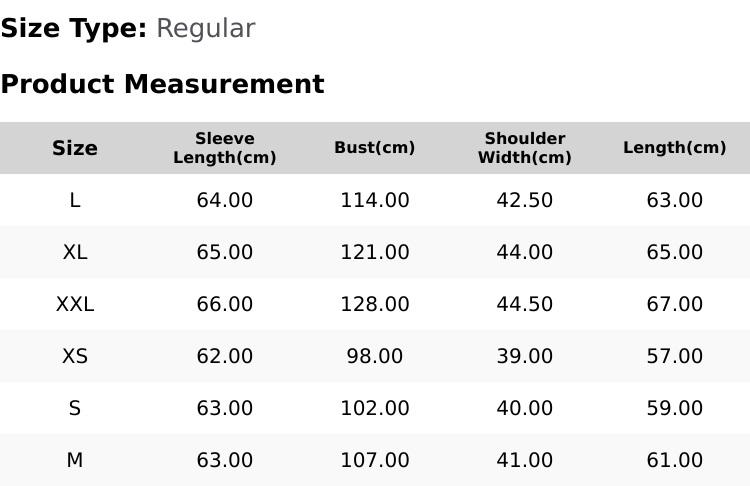Screen dimensions: 750x486
Task: Select the L size row label
Action: point(75,200)
